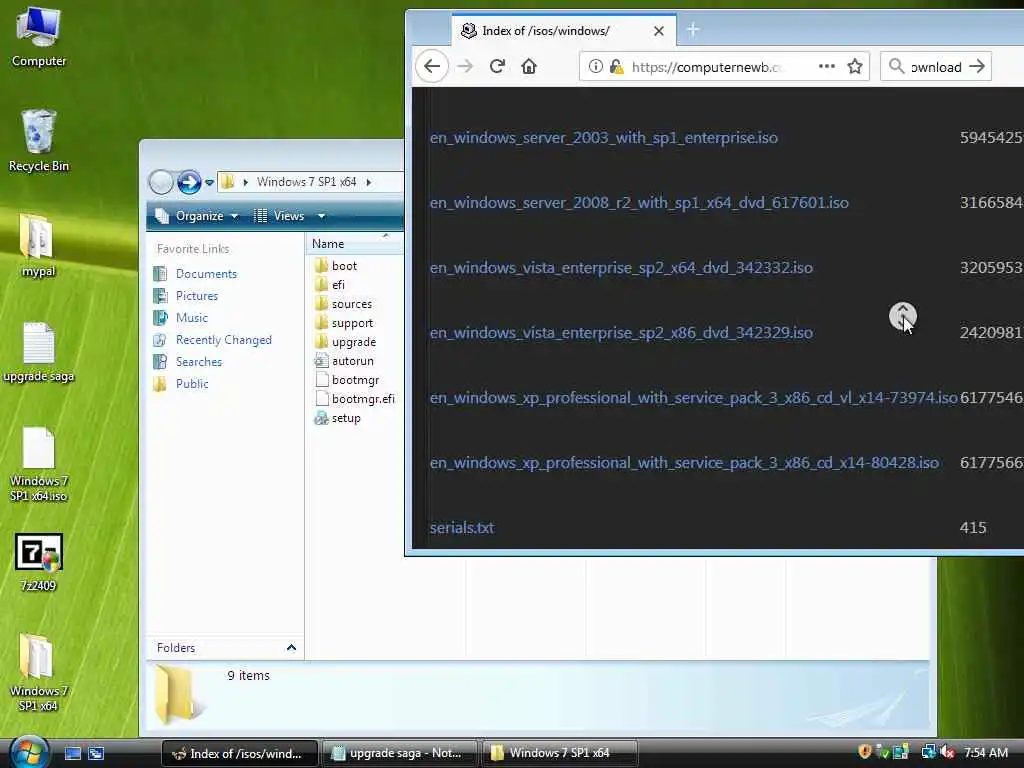
Task: Select the bootmgr.efi file
Action: [355, 399]
